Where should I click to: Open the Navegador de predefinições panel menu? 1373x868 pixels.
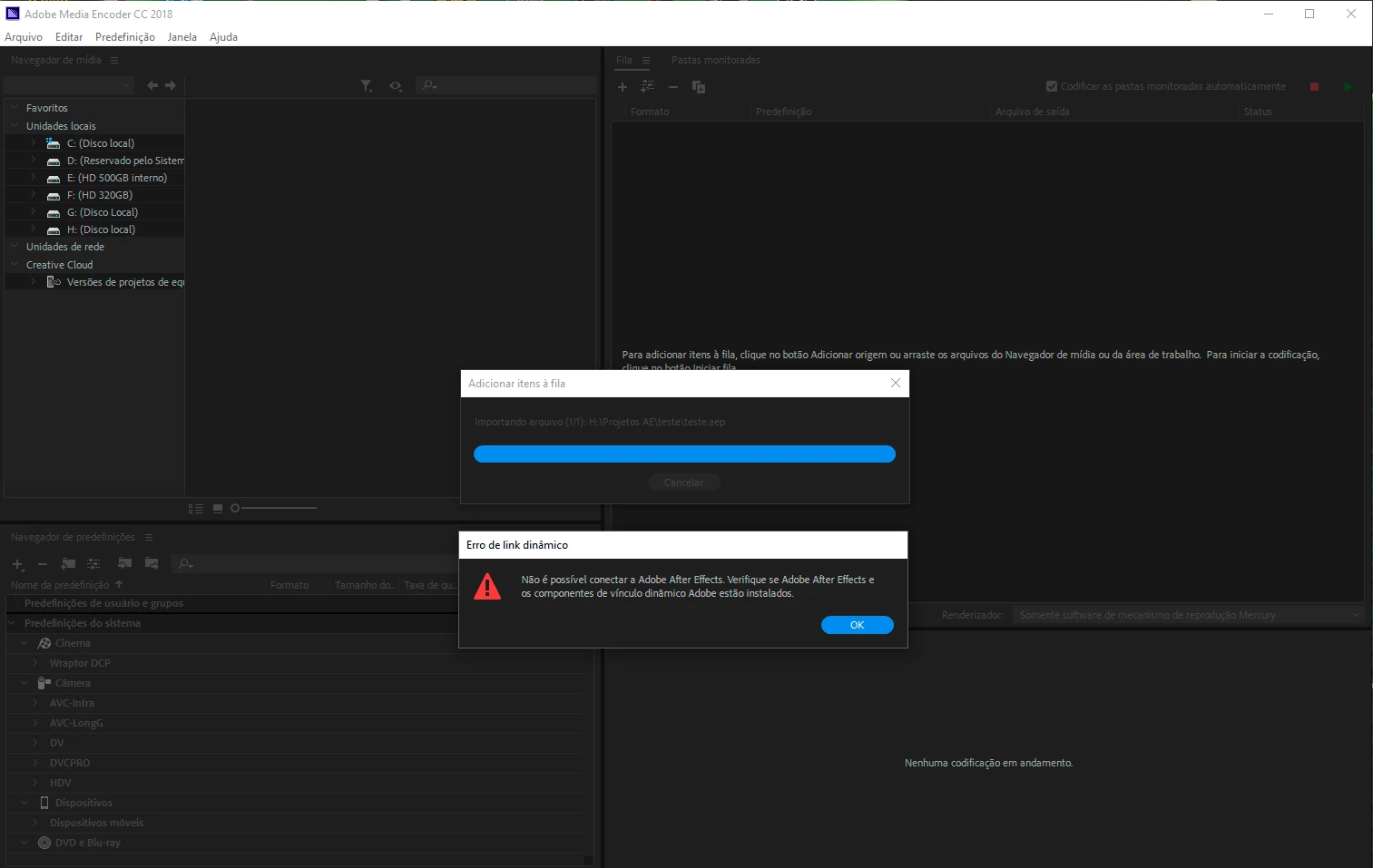tap(149, 537)
